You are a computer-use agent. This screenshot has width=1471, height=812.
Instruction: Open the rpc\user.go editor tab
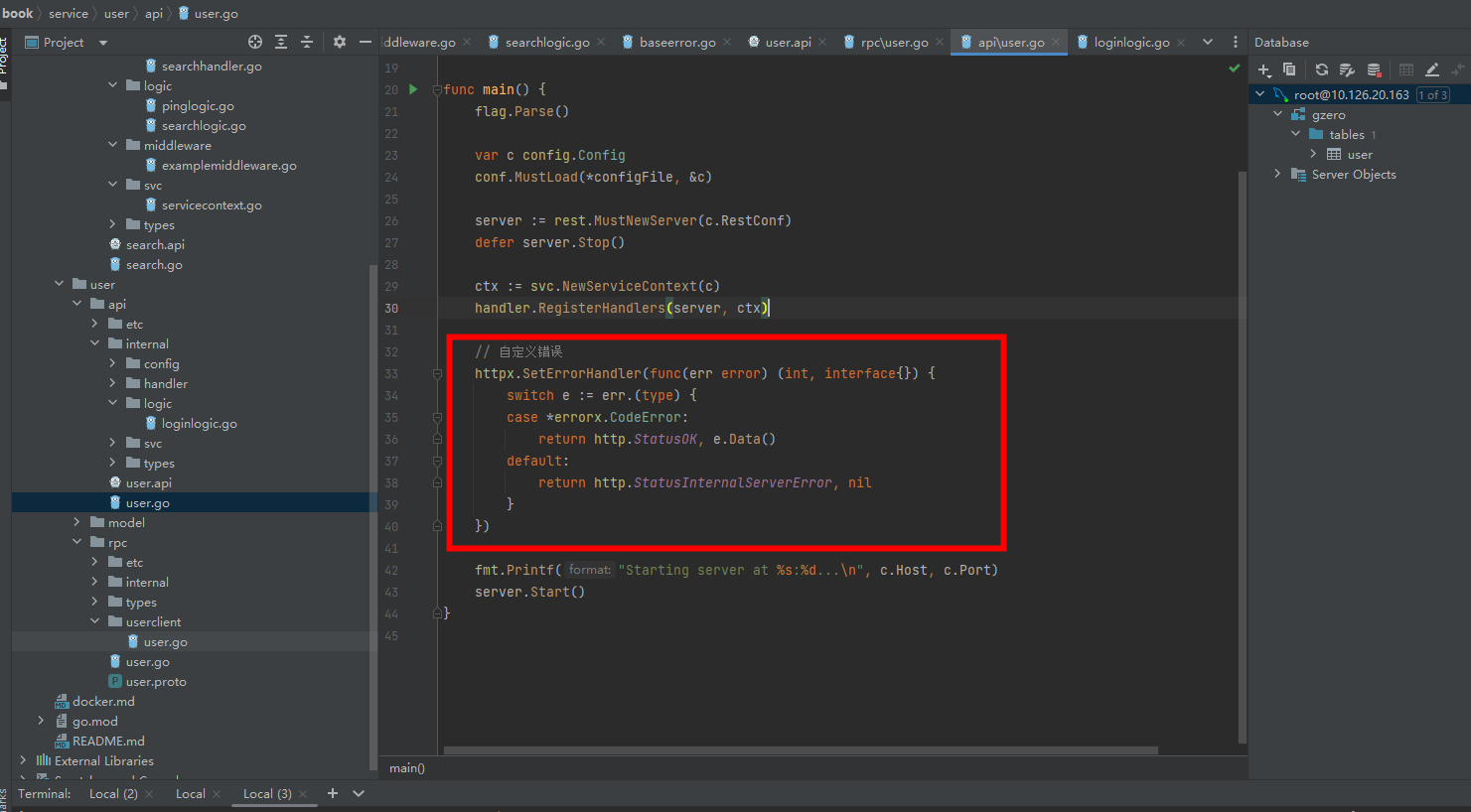click(x=894, y=42)
